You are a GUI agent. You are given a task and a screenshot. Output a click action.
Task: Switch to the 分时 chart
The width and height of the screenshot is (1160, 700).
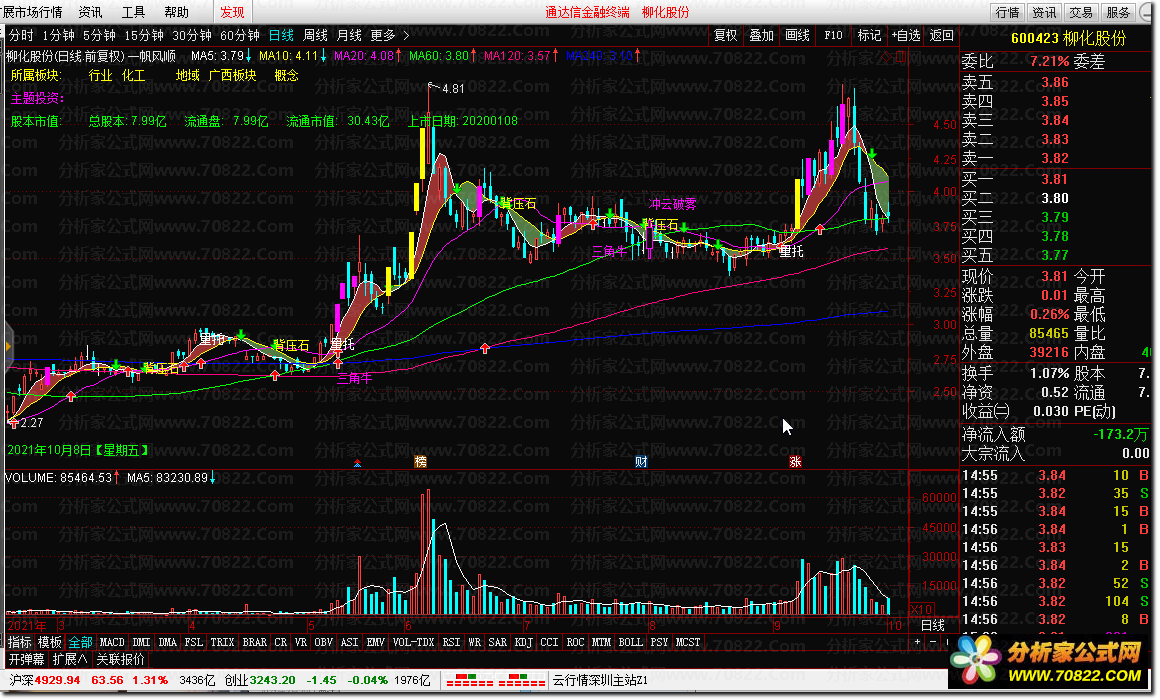[x=21, y=35]
